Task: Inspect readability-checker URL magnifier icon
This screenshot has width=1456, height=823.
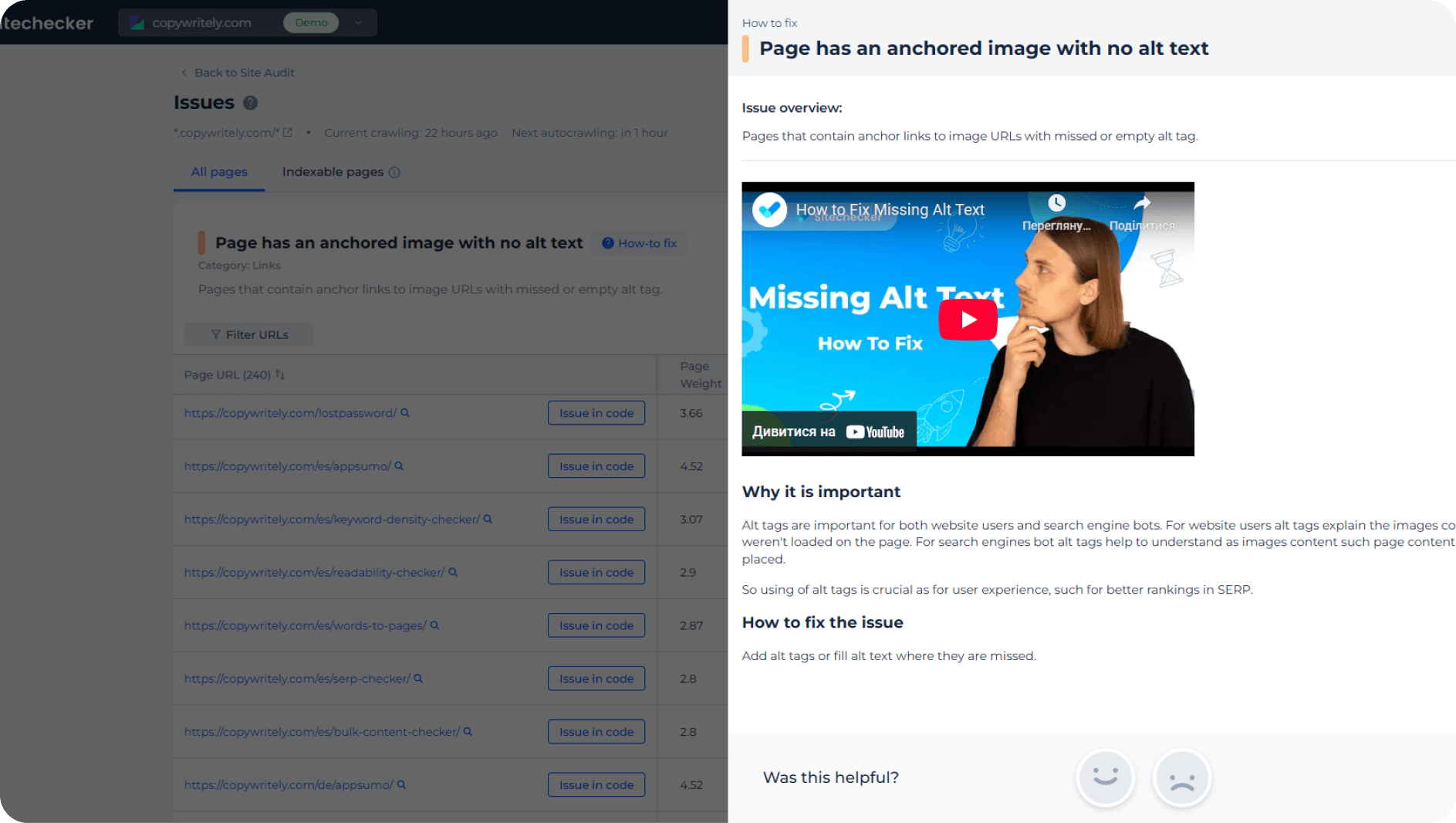Action: [x=453, y=573]
